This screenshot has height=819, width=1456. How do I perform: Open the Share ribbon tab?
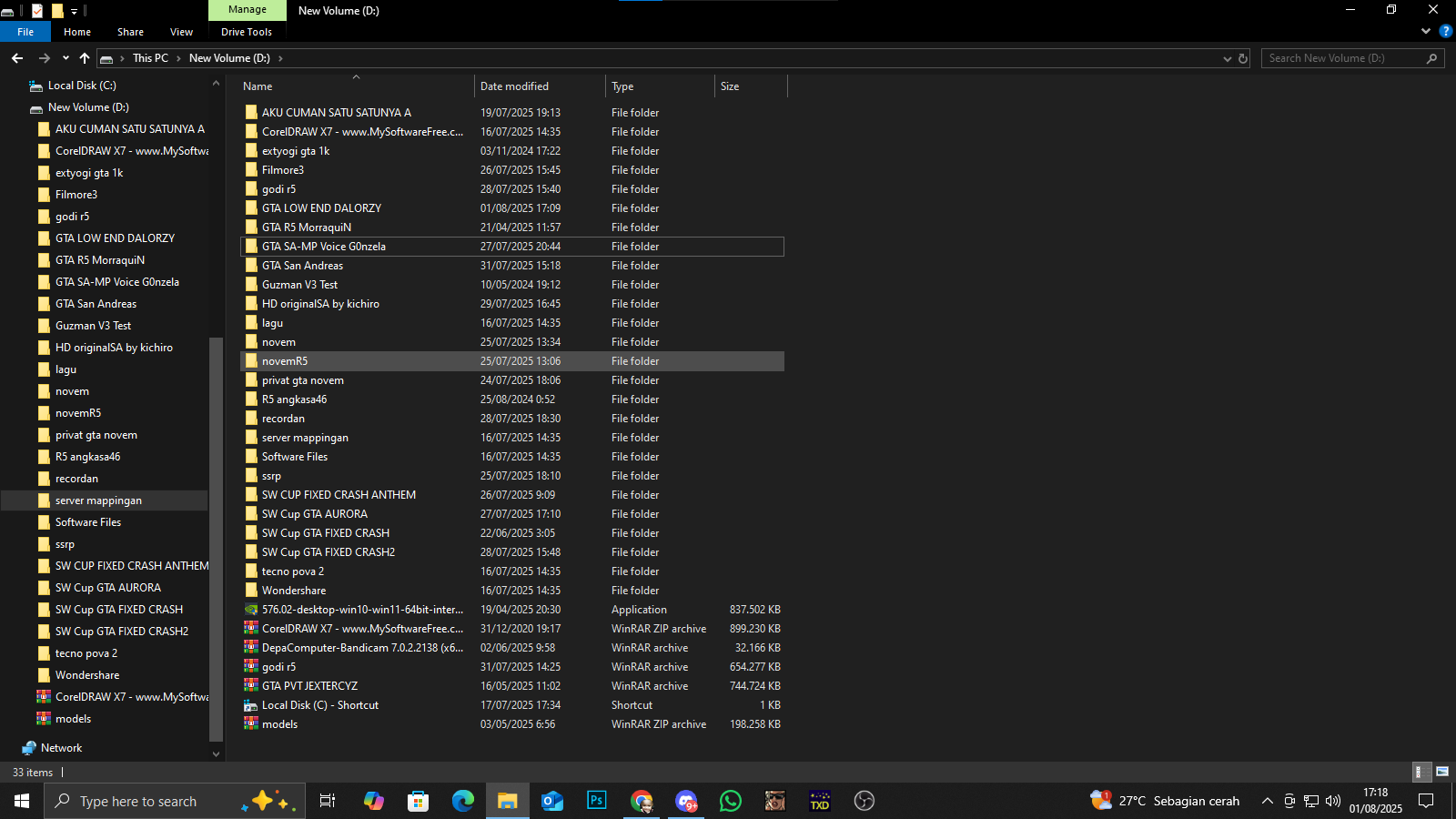(130, 32)
